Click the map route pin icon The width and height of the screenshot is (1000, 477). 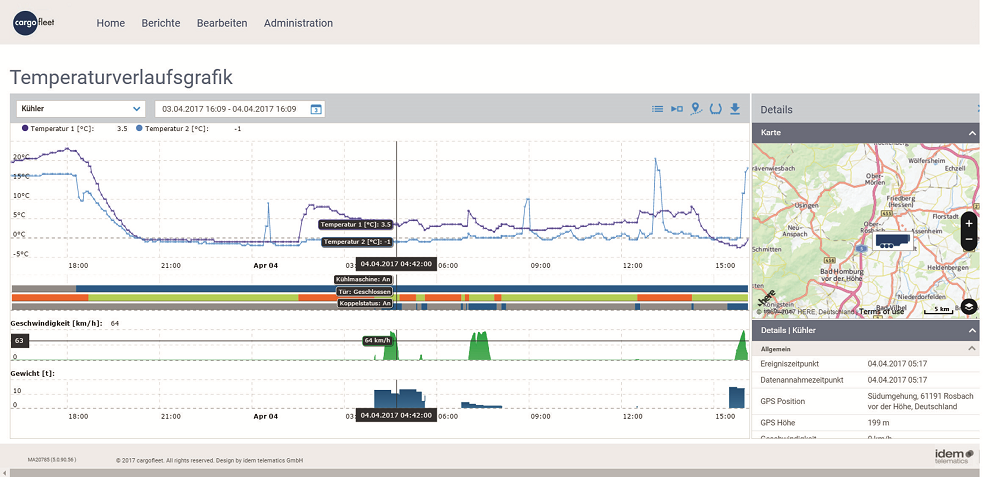click(x=696, y=109)
